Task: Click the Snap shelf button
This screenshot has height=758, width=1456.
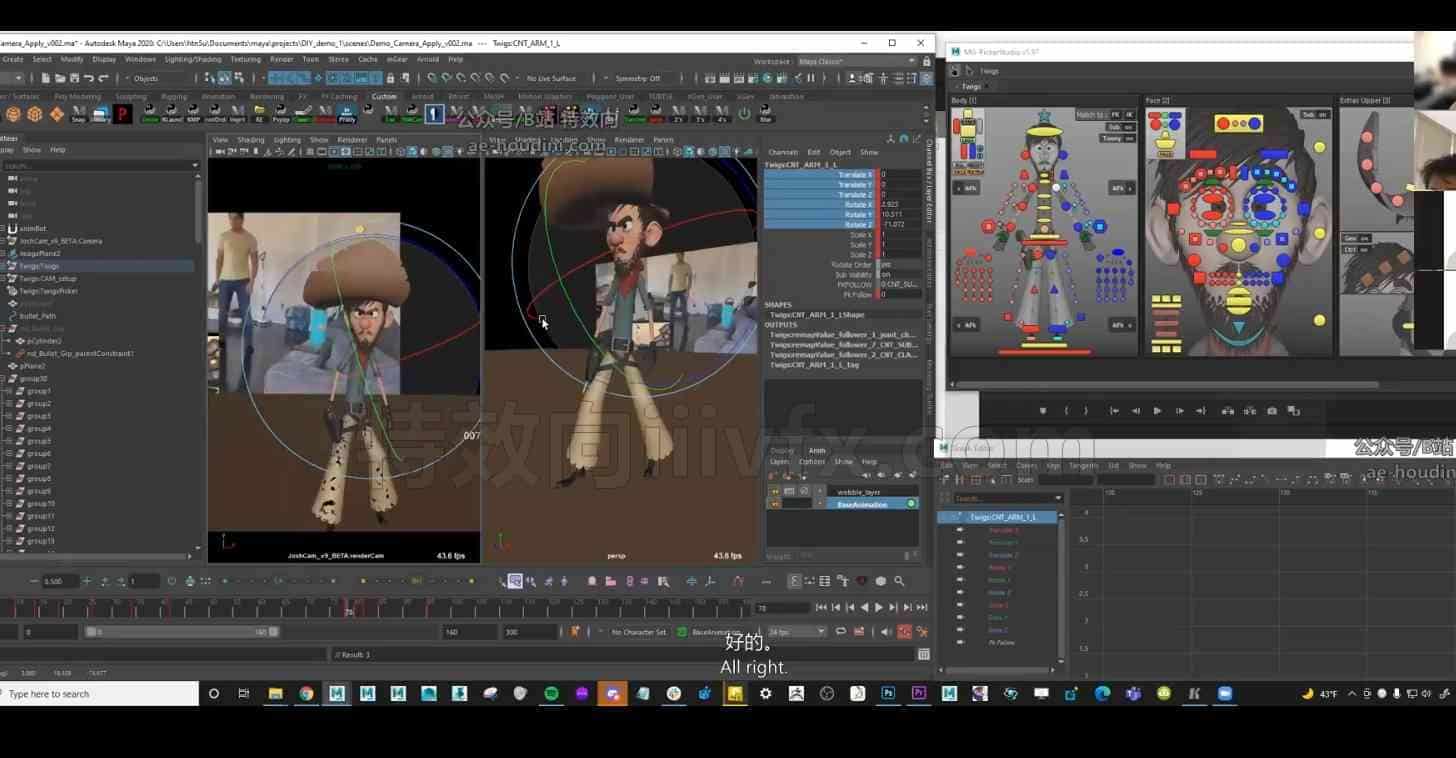Action: coord(79,114)
